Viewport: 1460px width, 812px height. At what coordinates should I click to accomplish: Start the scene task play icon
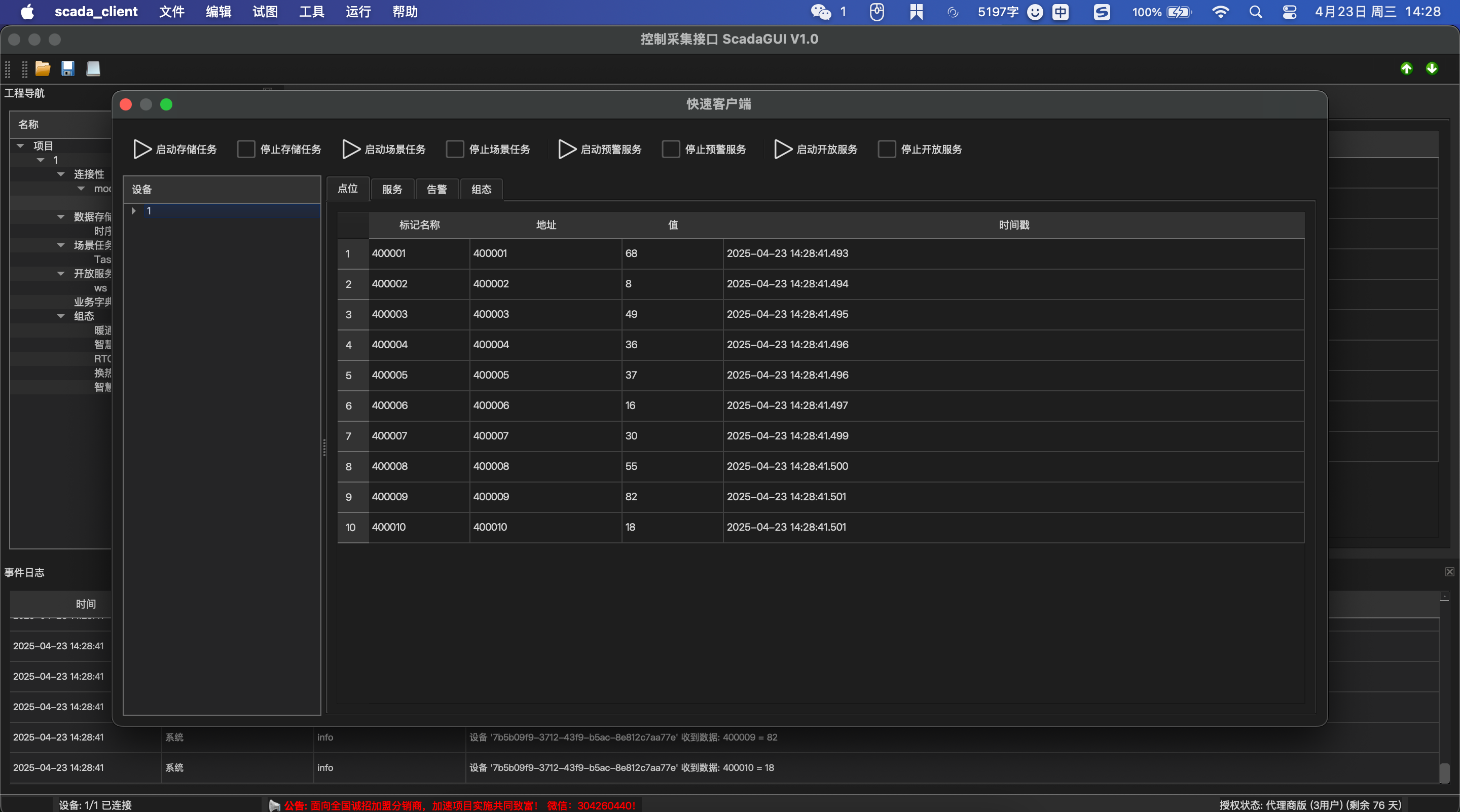351,149
